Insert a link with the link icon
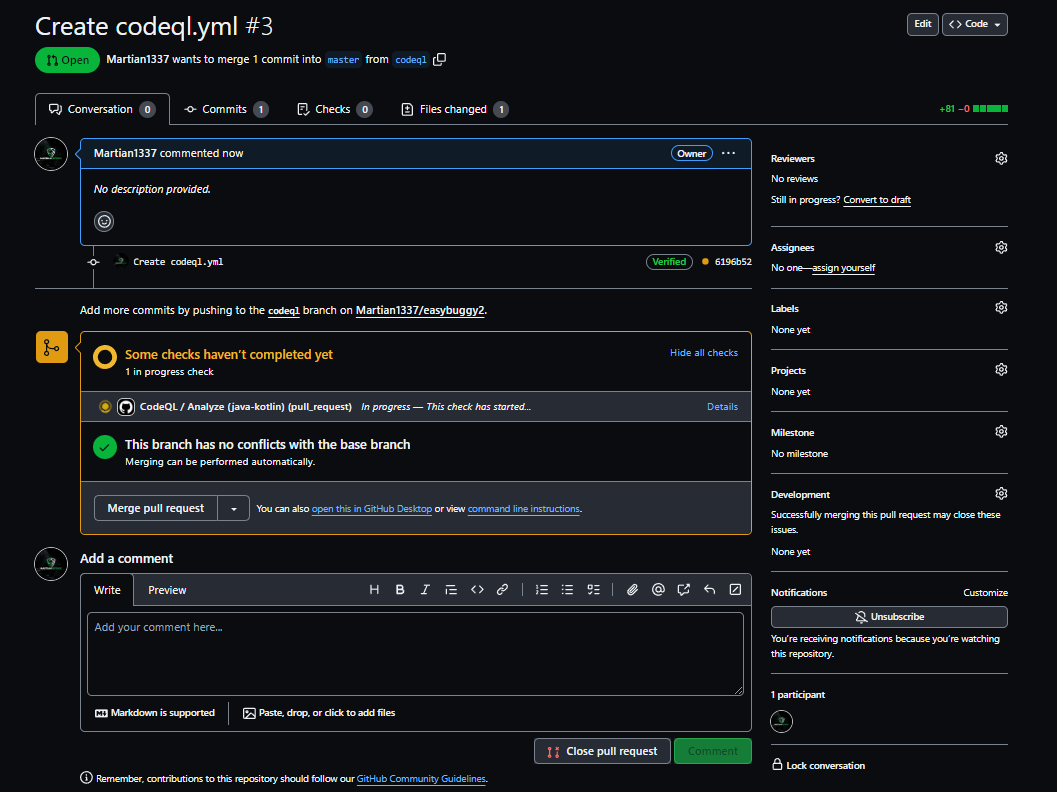1057x792 pixels. coord(503,590)
